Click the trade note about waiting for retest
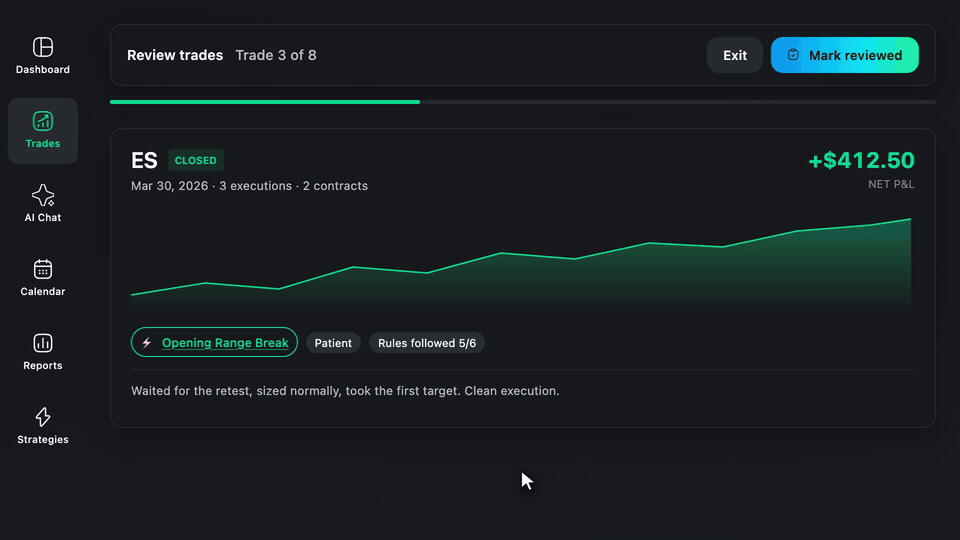960x540 pixels. pos(345,391)
